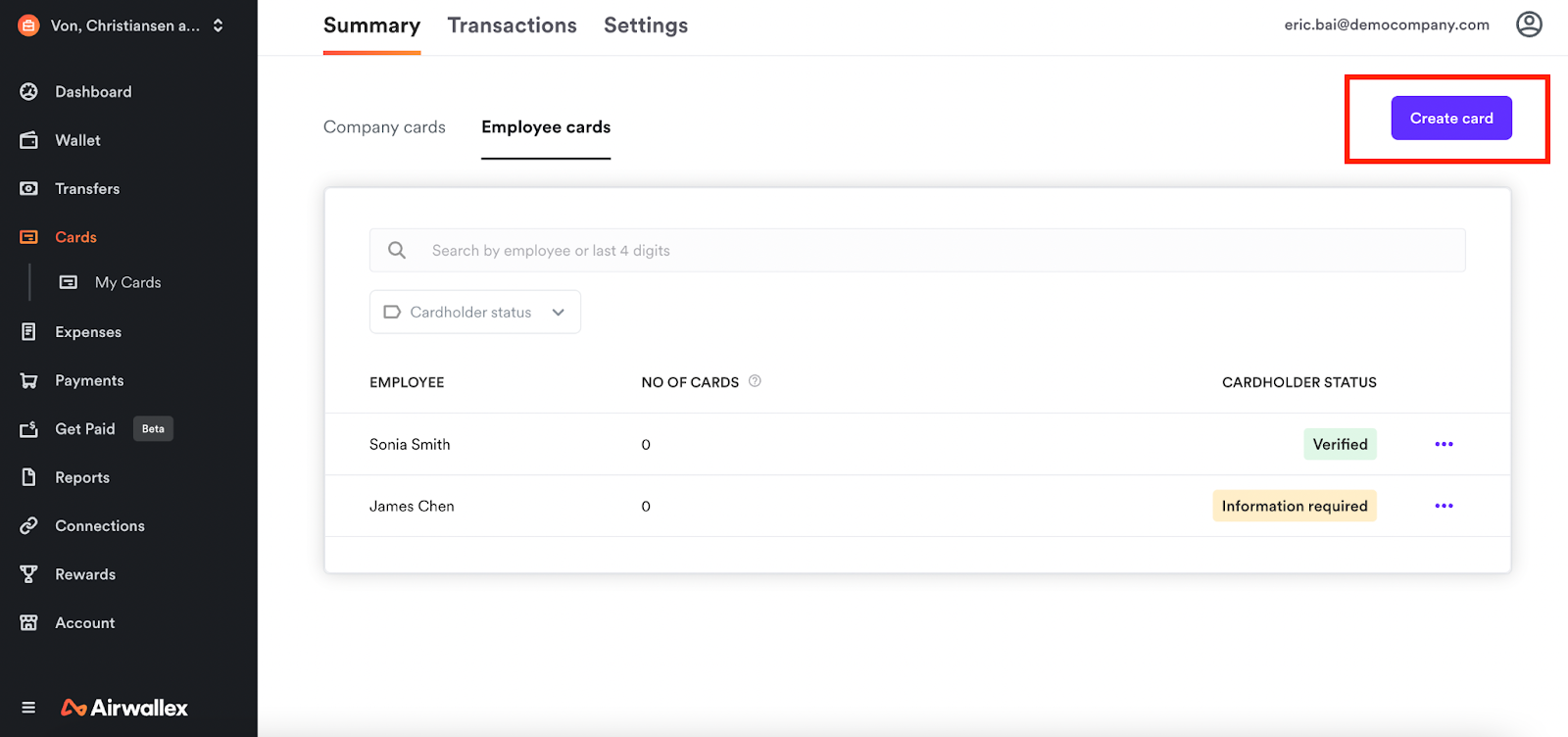Open the user profile avatar icon
This screenshot has height=737, width=1568.
pos(1529,25)
